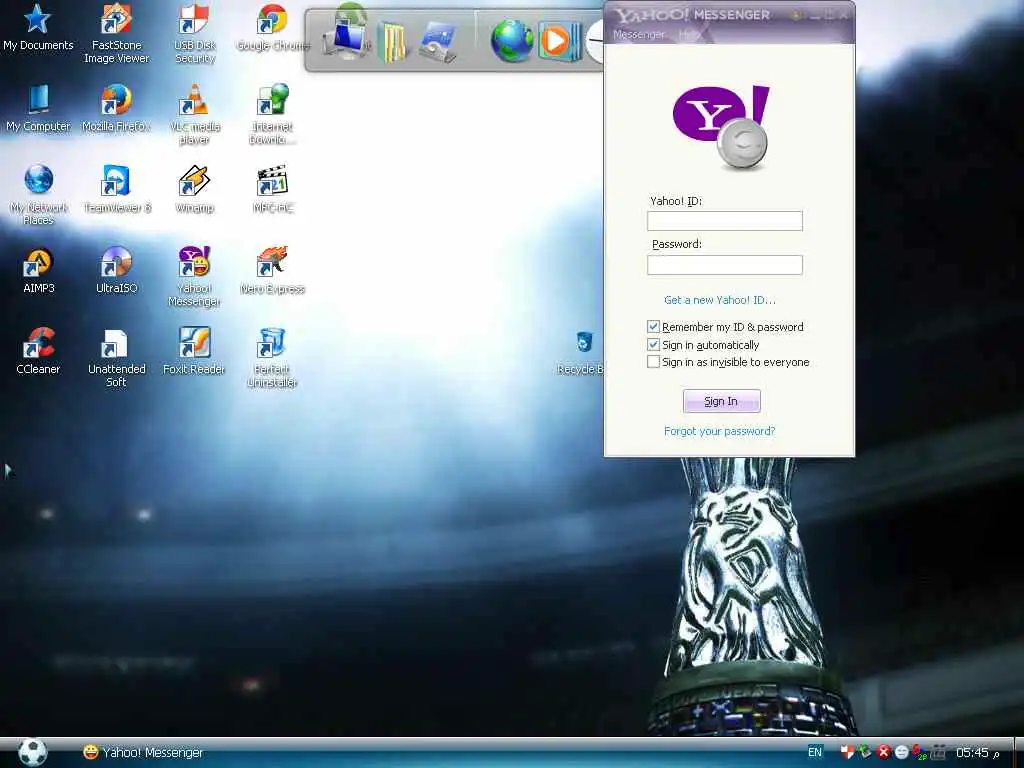
Task: Select the UltraISO shortcut
Action: tap(116, 270)
